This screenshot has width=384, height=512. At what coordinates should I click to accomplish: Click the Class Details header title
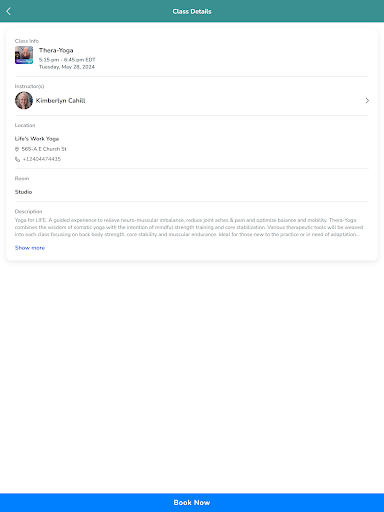[x=192, y=11]
